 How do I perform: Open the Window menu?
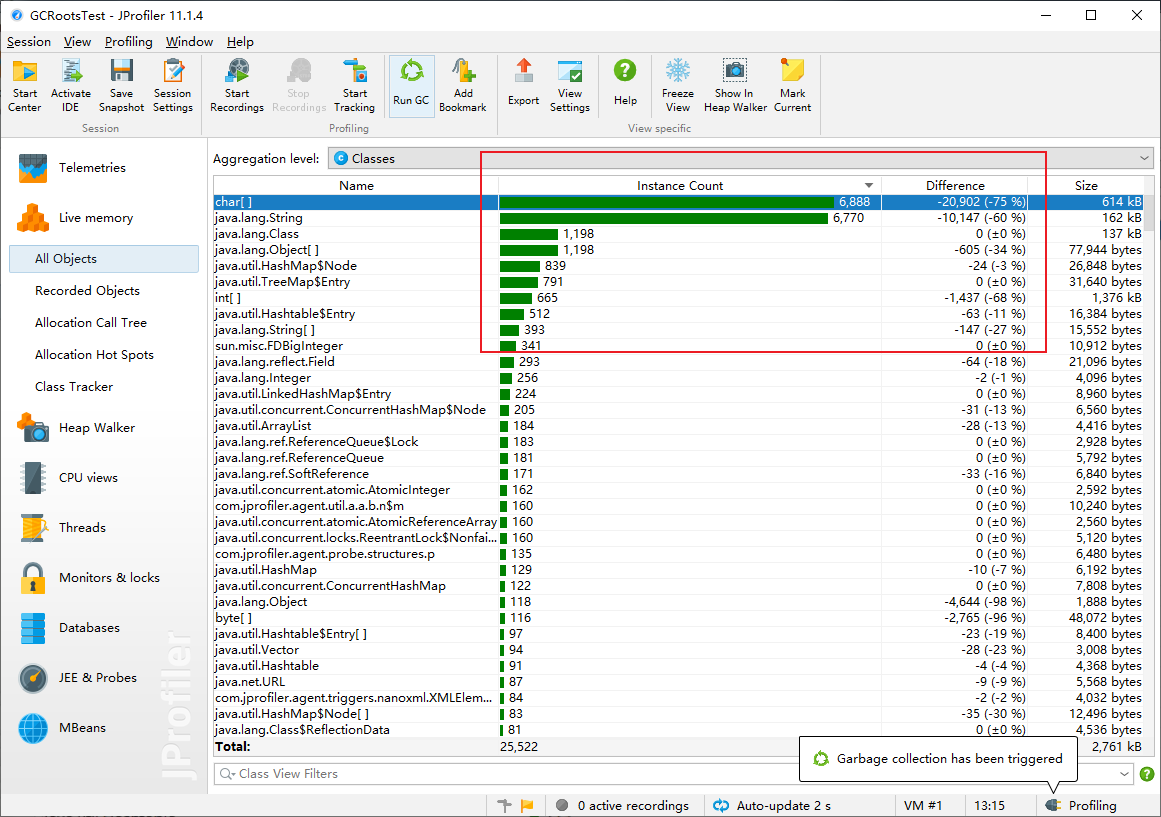(189, 42)
